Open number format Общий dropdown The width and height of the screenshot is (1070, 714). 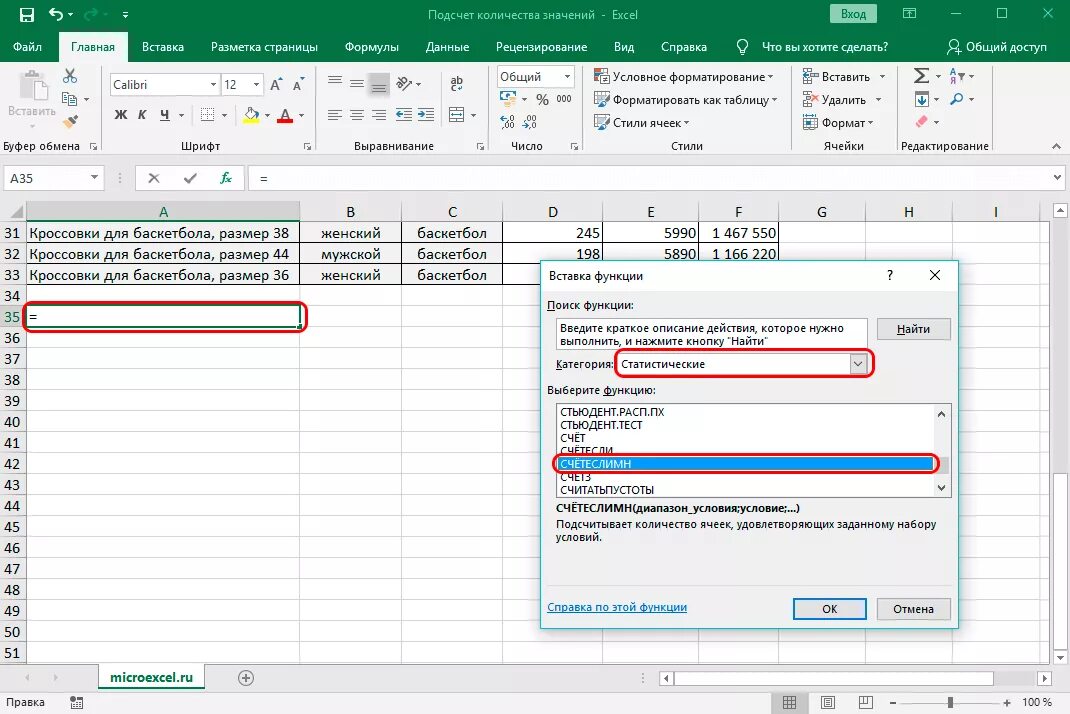click(567, 76)
